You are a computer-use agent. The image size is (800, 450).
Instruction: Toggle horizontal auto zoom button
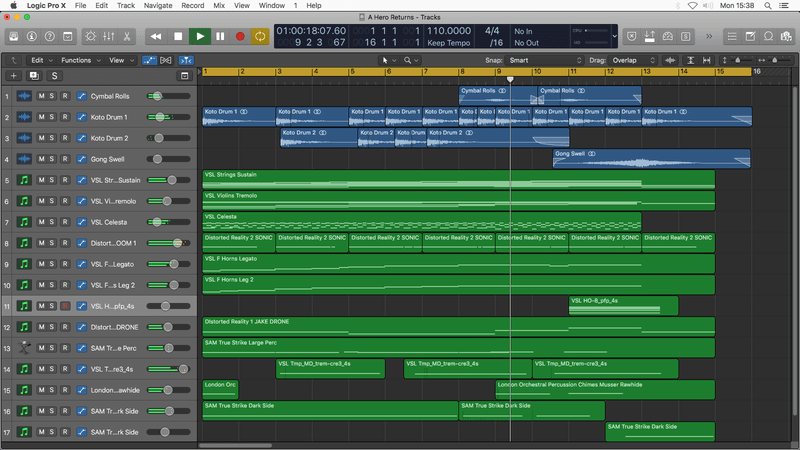click(x=707, y=60)
